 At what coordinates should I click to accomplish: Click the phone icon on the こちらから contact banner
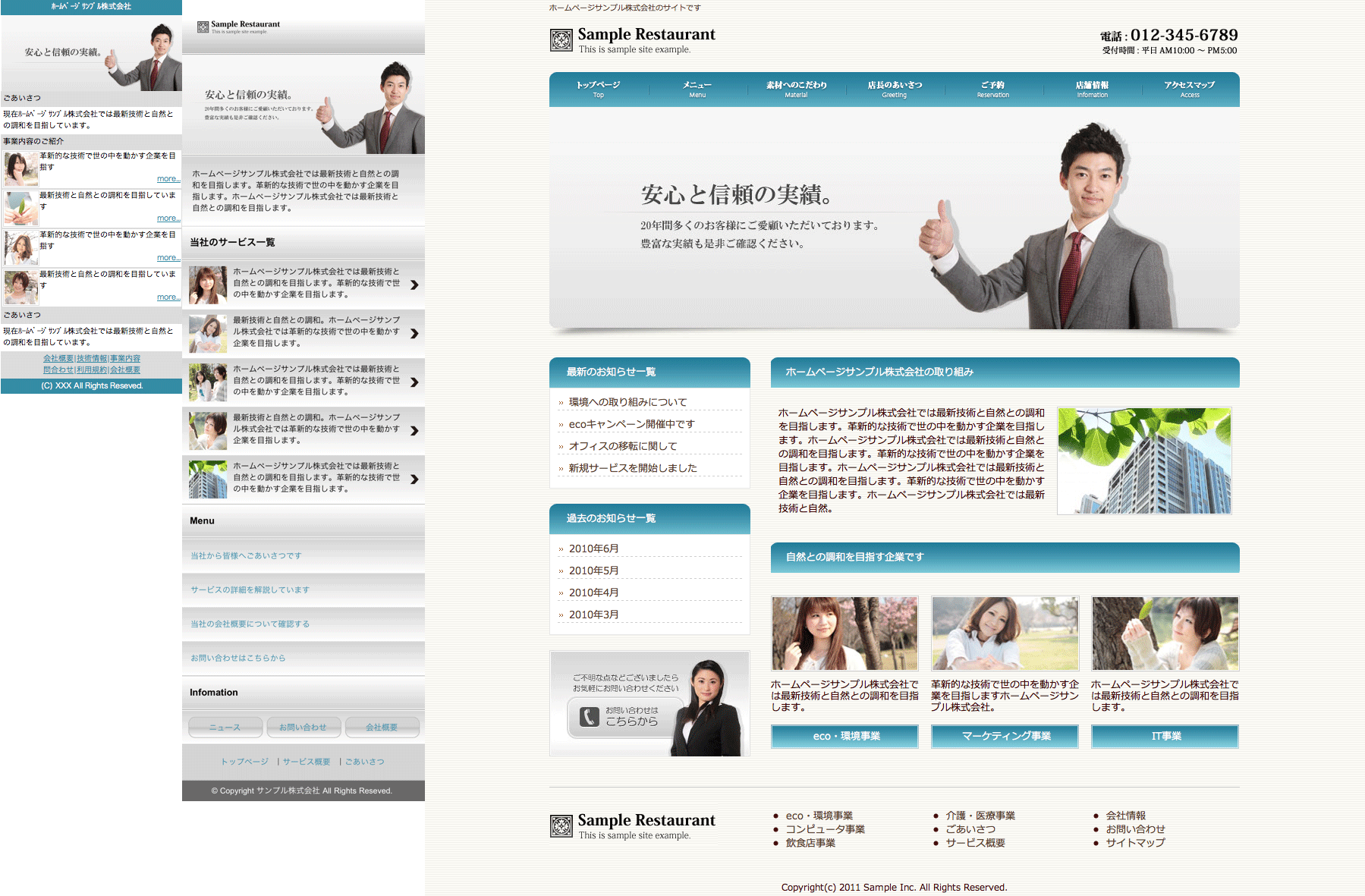click(x=590, y=717)
